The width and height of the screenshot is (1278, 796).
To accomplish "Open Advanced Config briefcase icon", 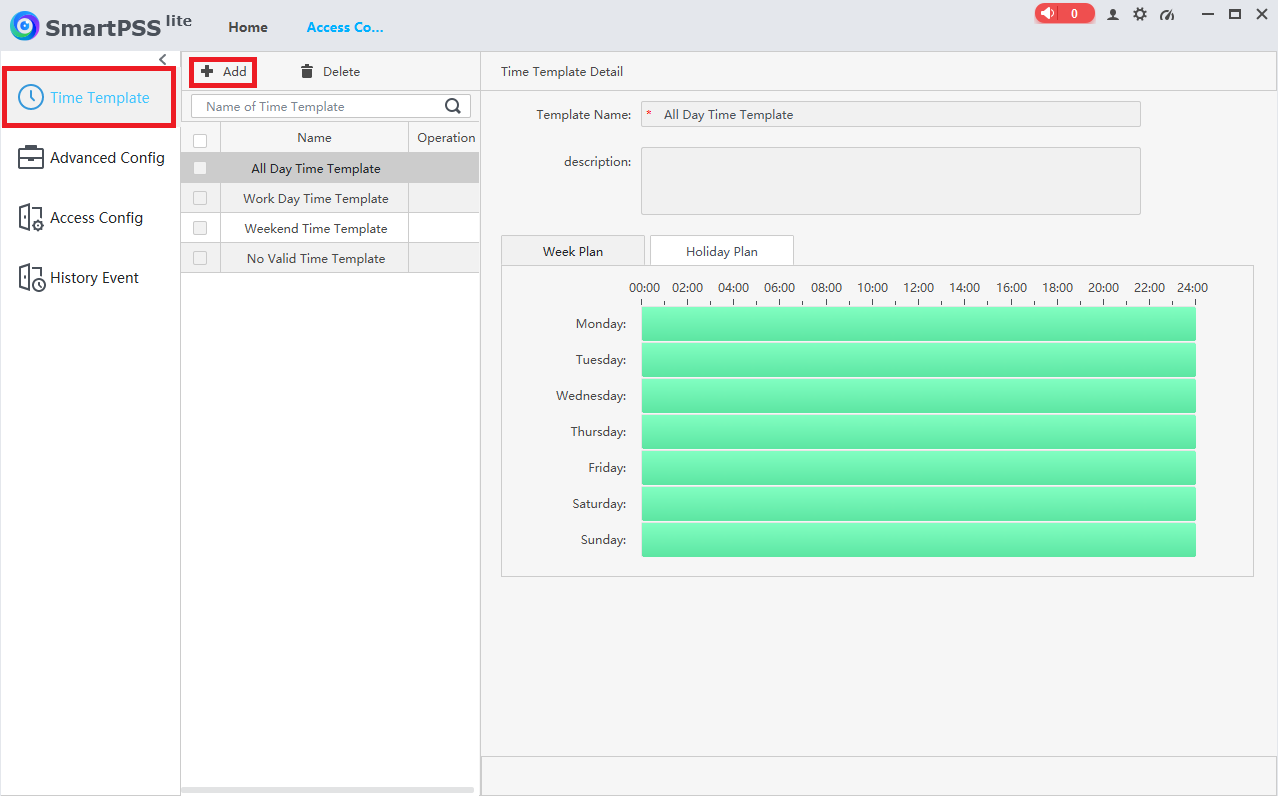I will pos(31,158).
